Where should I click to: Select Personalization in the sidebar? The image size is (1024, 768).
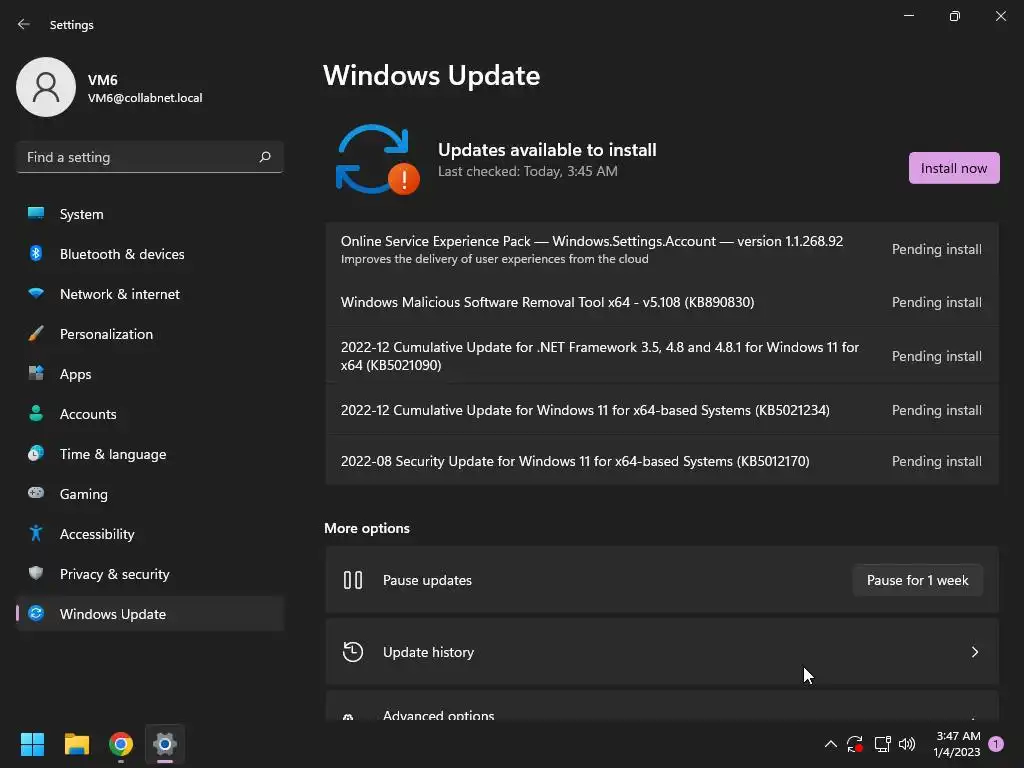pos(150,334)
